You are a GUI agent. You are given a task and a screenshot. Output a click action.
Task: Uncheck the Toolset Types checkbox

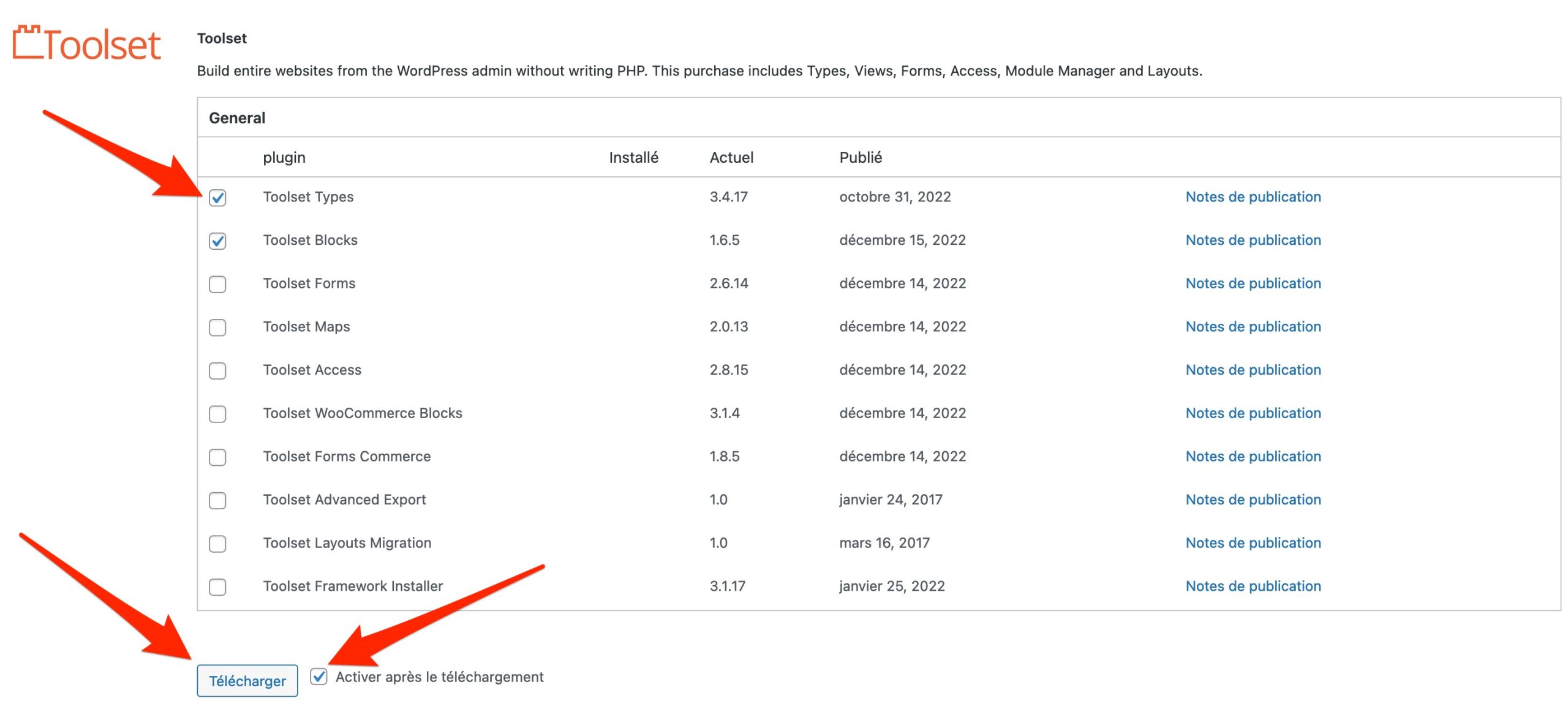[x=217, y=198]
